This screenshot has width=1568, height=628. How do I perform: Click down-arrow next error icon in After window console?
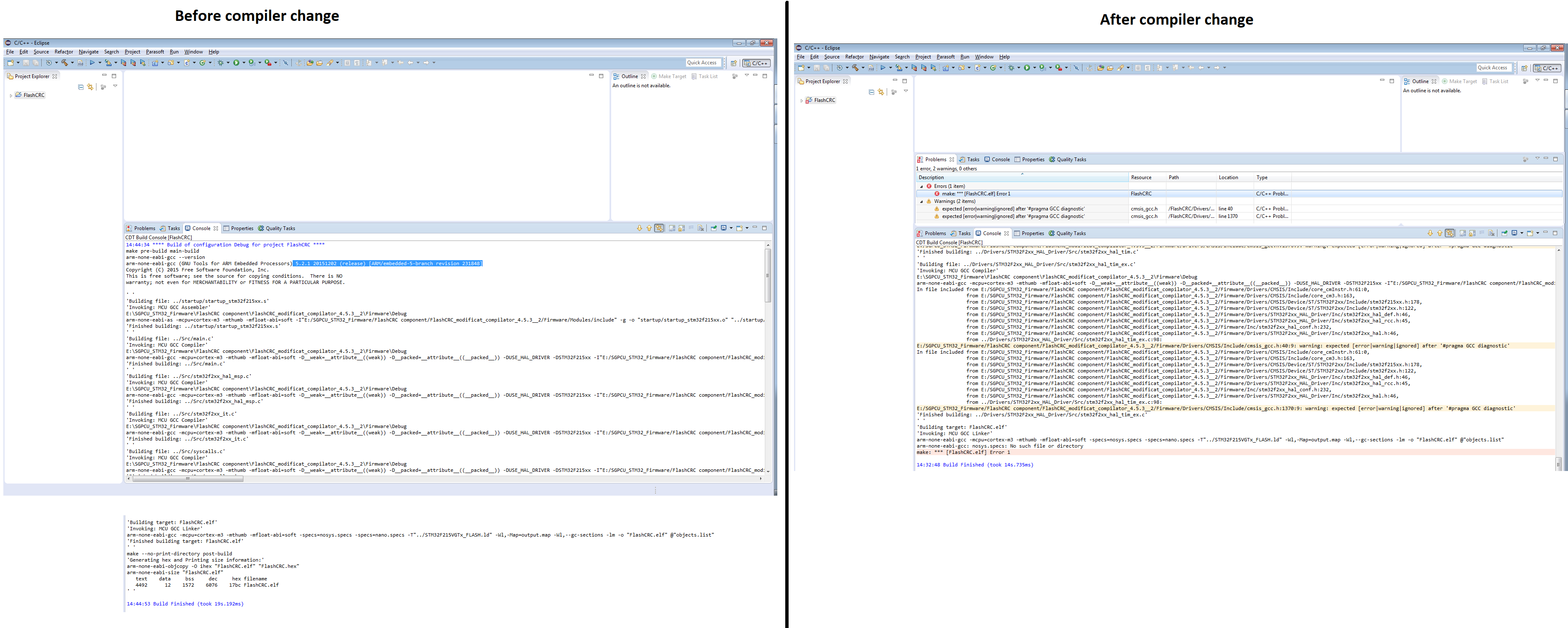pyautogui.click(x=1430, y=233)
